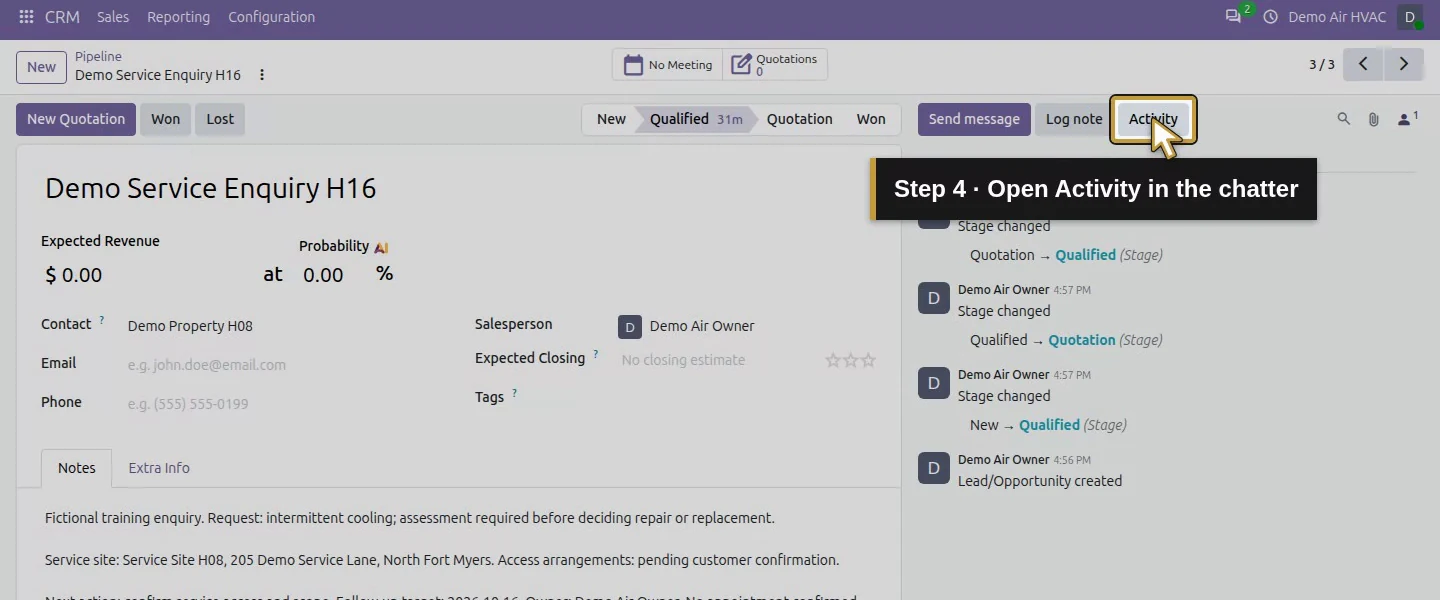The height and width of the screenshot is (600, 1440).
Task: Set priority with the first star
Action: pos(833,360)
